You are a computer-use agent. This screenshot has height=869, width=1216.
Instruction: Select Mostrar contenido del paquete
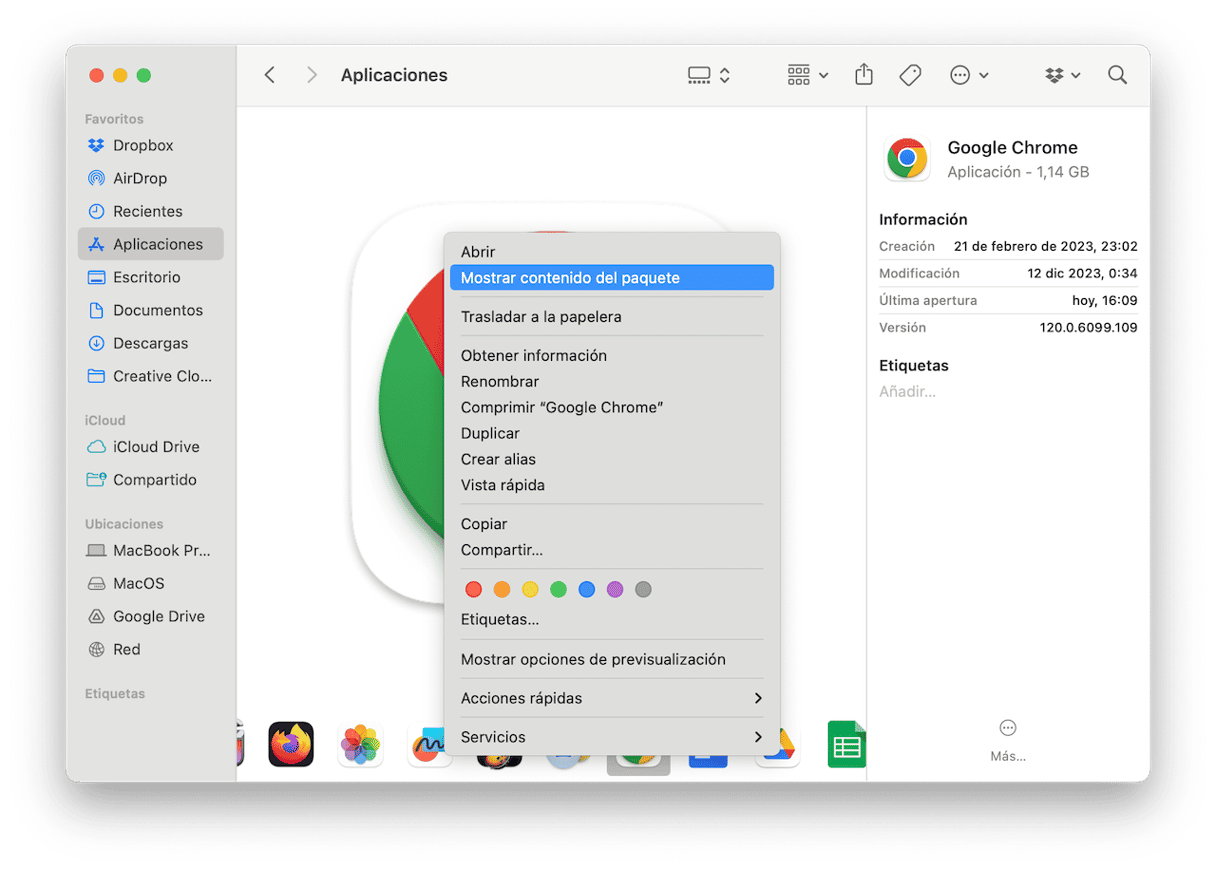pyautogui.click(x=612, y=278)
